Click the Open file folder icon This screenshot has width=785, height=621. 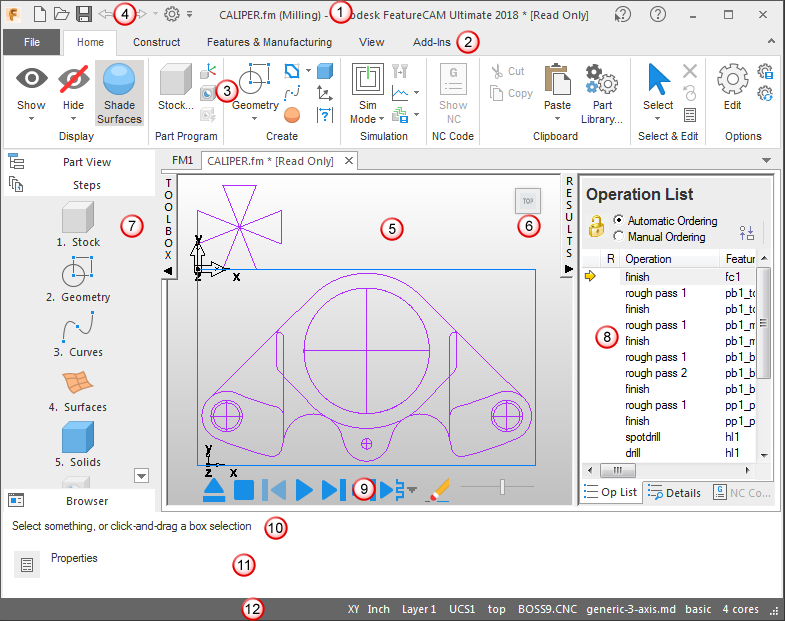point(62,14)
